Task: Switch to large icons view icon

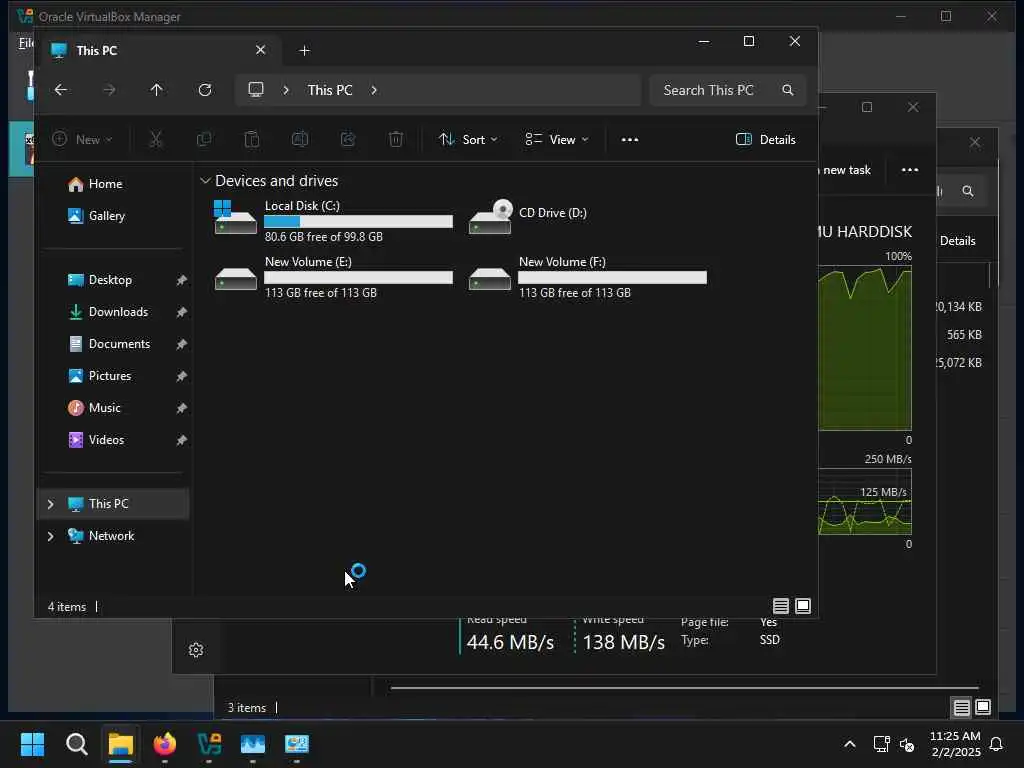Action: 803,606
